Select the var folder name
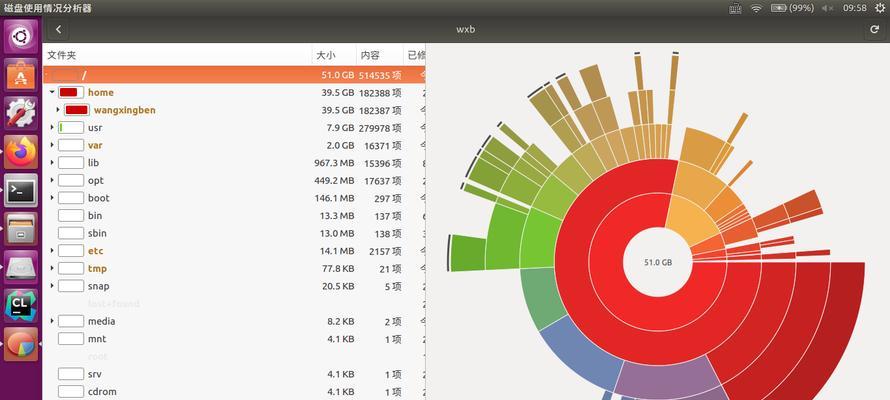The image size is (890, 400). [x=95, y=145]
